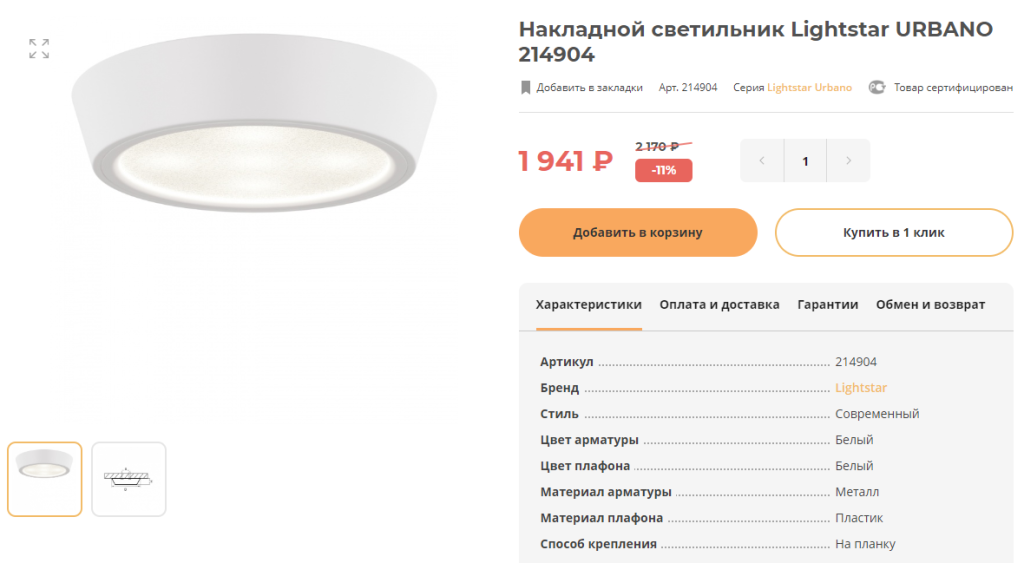Click the quantity input field
The image size is (1024, 563).
click(x=805, y=161)
